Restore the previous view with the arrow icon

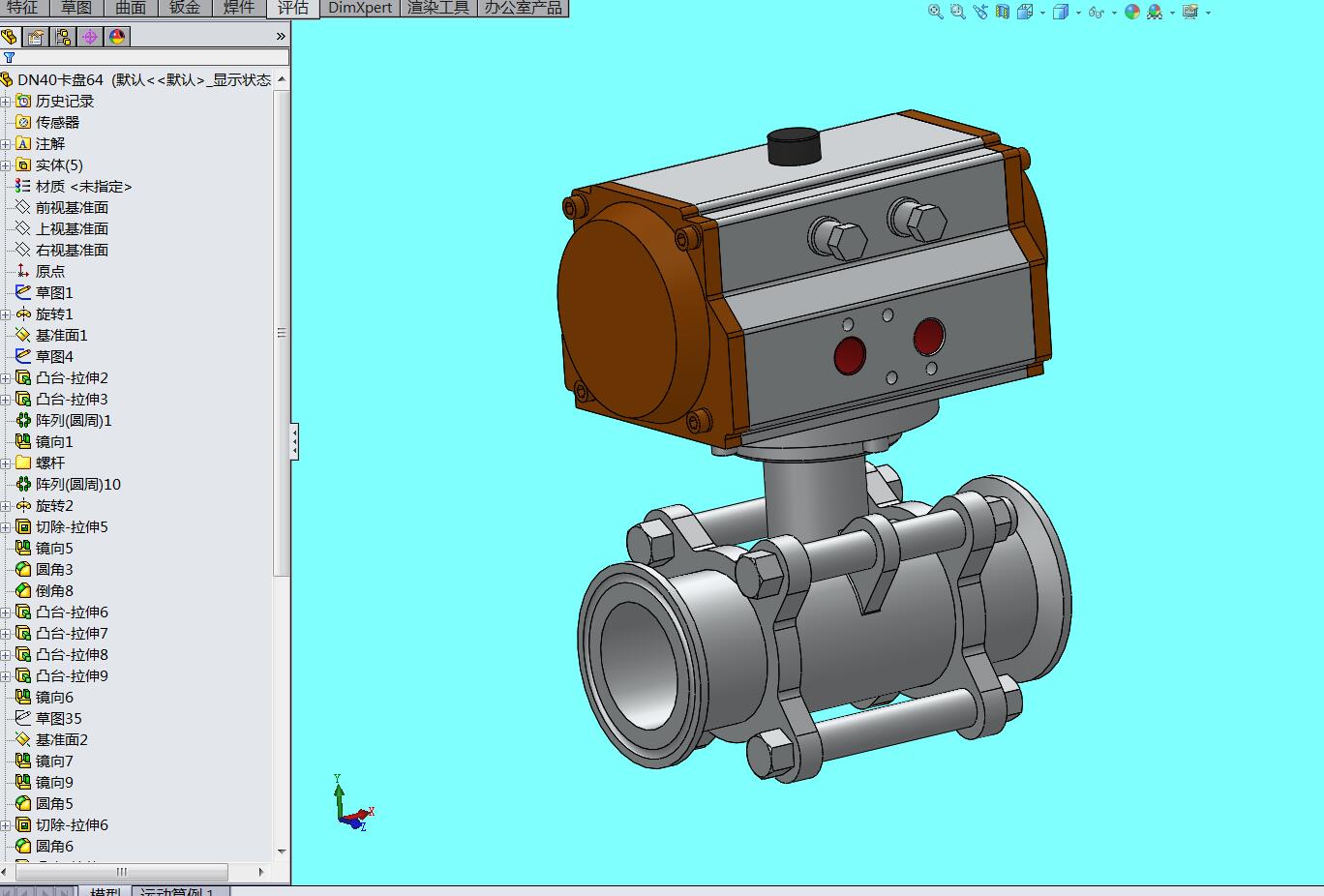980,12
